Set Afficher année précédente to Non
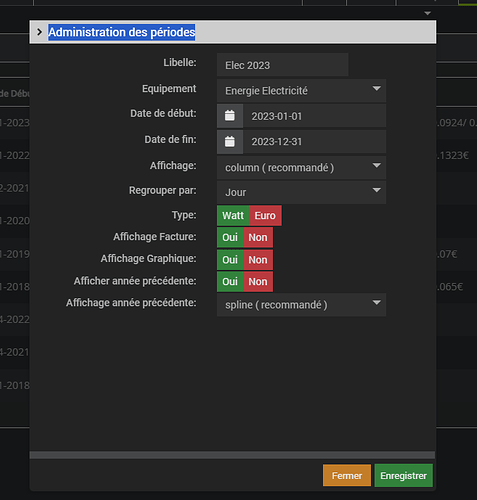Screen dimensions: 477x500 click(x=258, y=282)
